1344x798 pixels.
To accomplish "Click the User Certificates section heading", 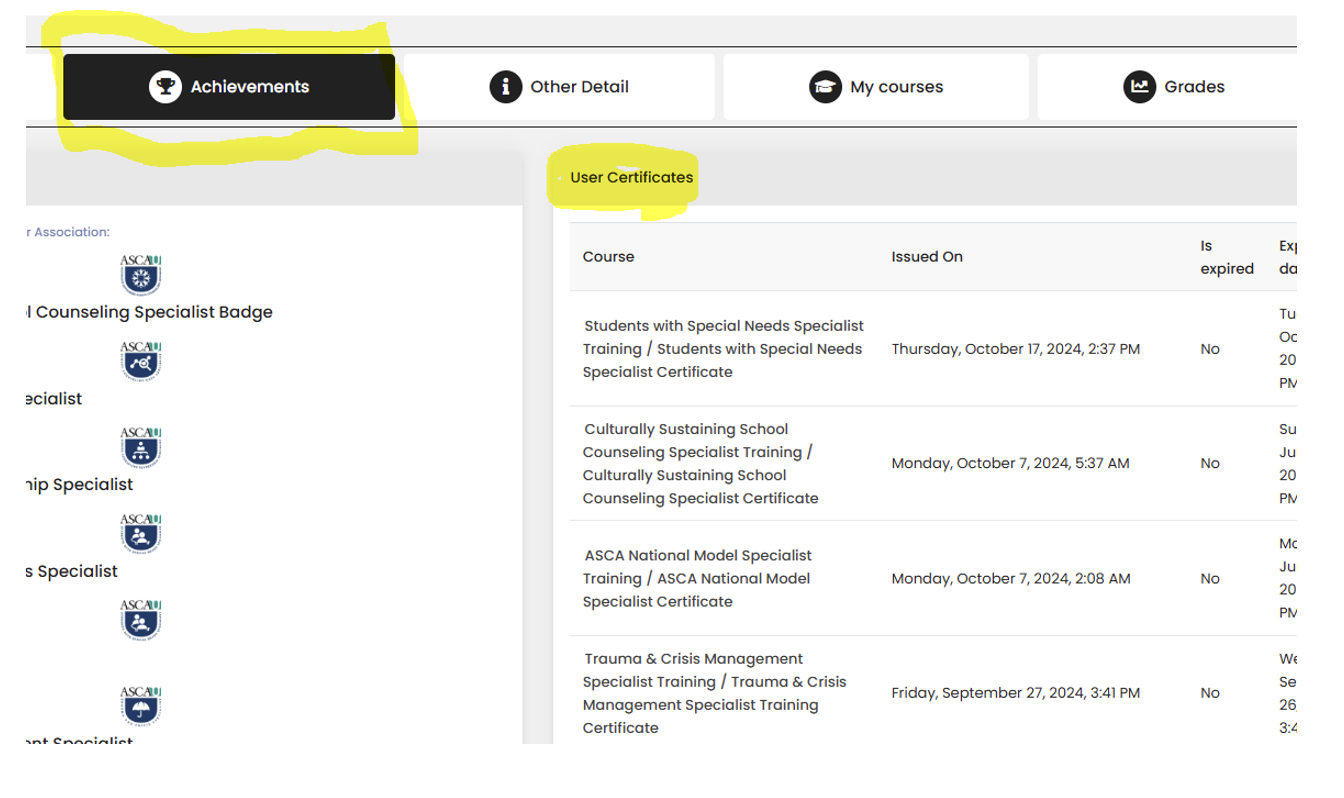I will click(x=631, y=178).
